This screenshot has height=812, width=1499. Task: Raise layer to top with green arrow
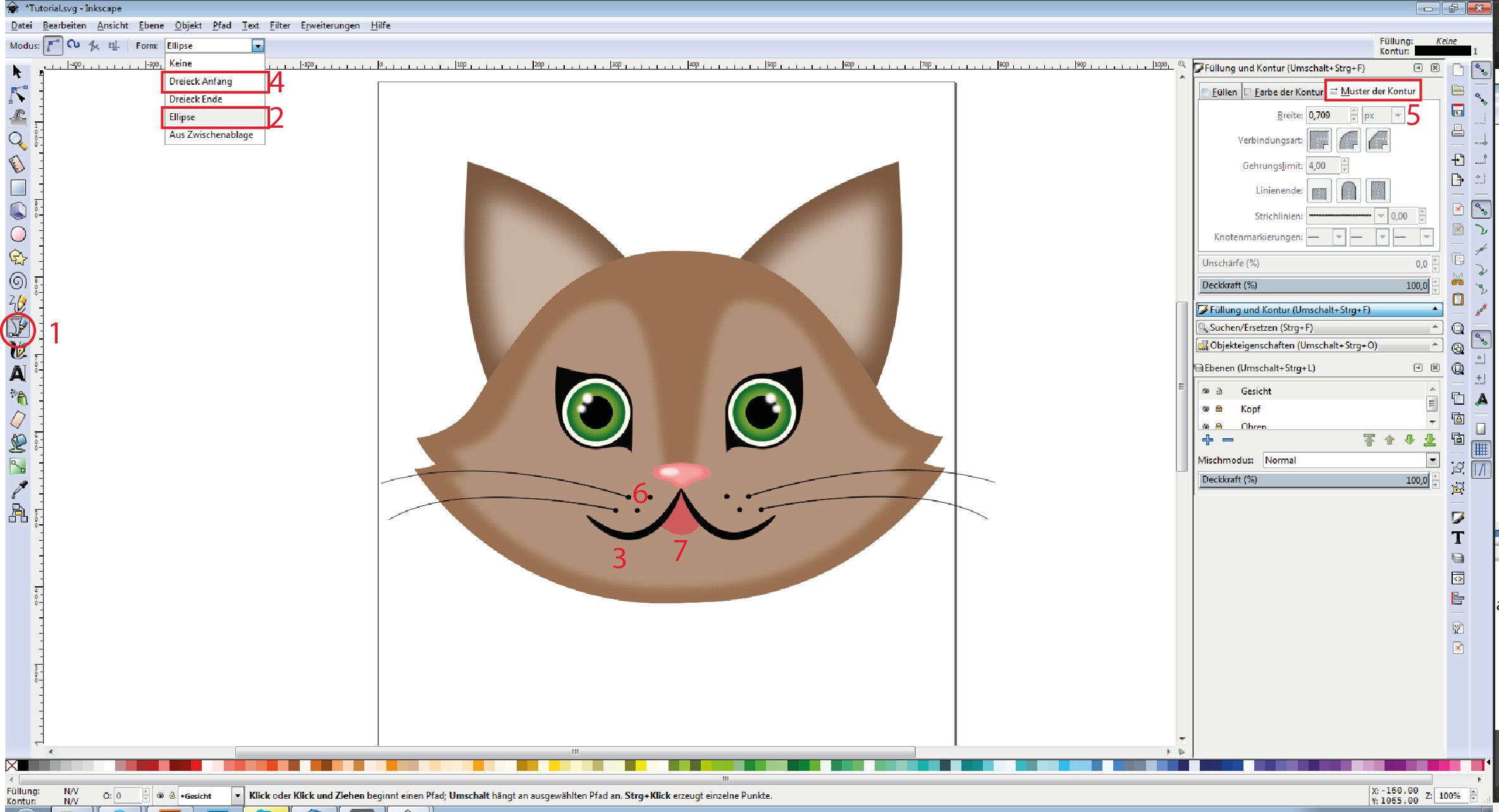tap(1369, 440)
